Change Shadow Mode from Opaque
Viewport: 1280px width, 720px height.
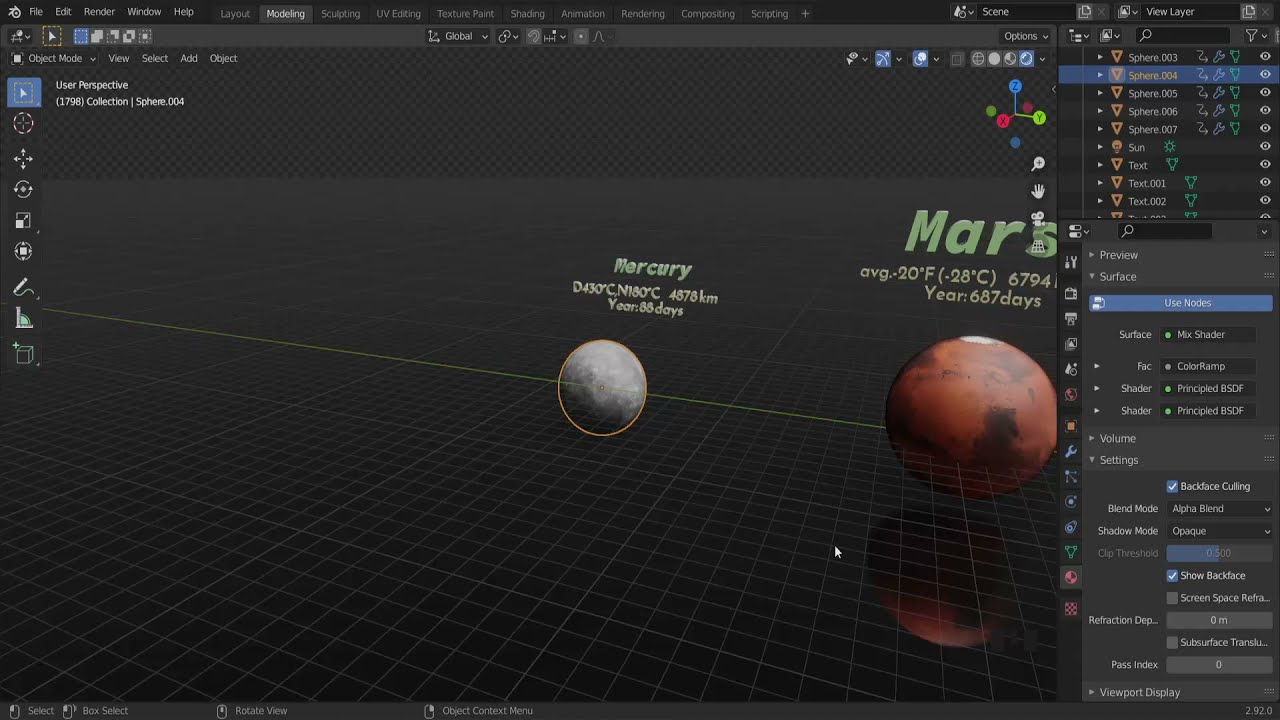point(1220,531)
